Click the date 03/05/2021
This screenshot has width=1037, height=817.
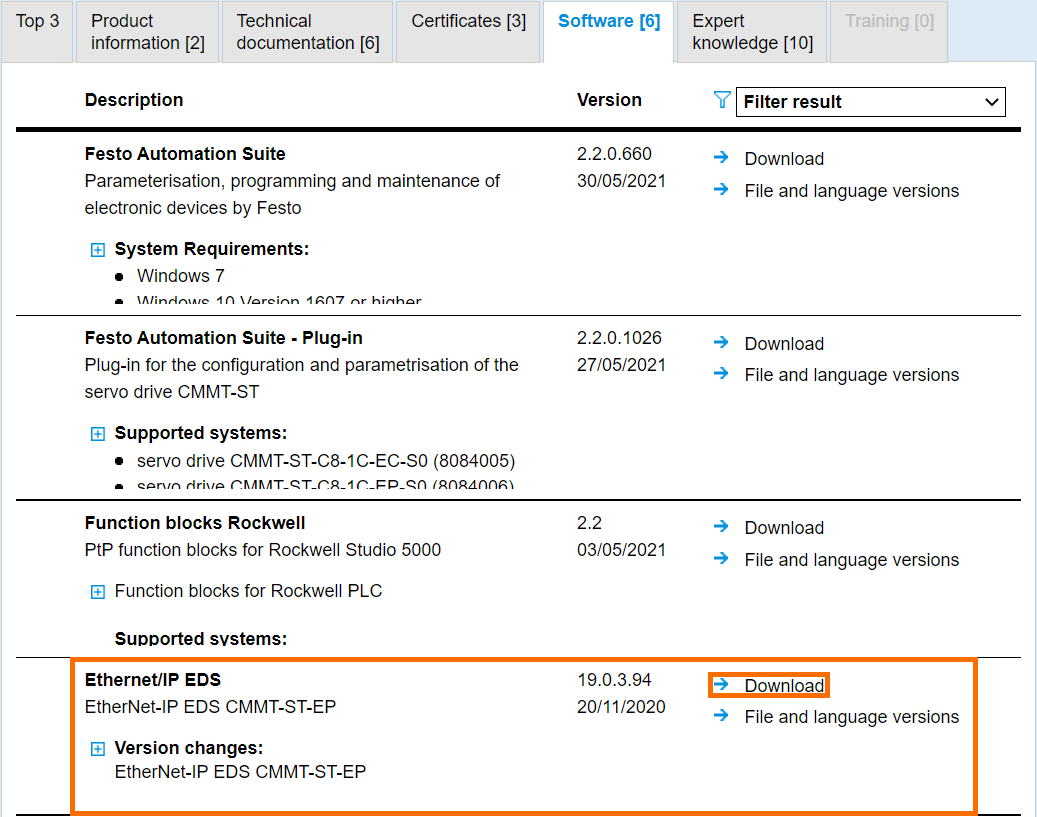pyautogui.click(x=621, y=550)
